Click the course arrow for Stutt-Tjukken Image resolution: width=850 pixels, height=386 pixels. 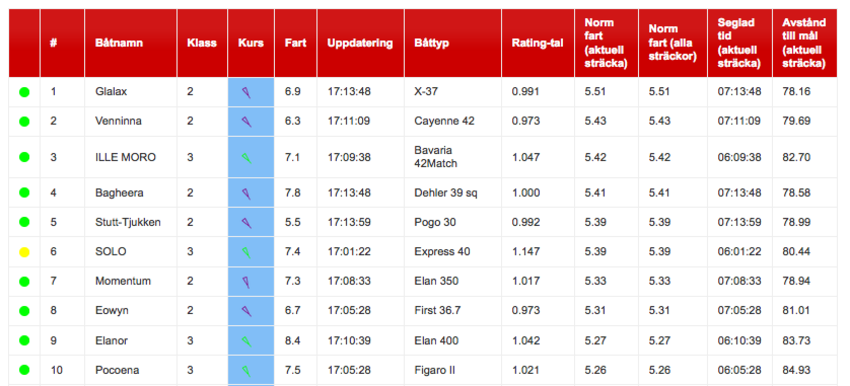point(246,222)
